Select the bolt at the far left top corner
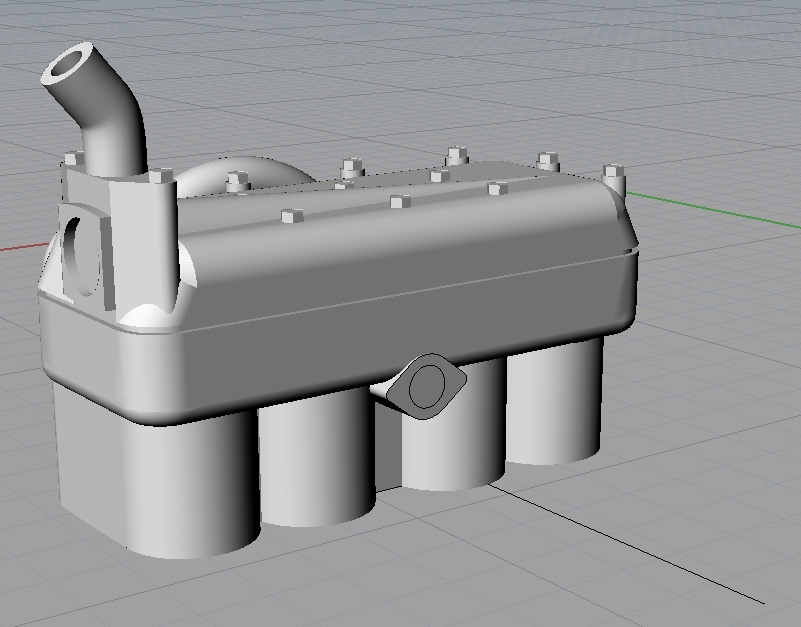Screen dimensions: 801x627 point(73,158)
